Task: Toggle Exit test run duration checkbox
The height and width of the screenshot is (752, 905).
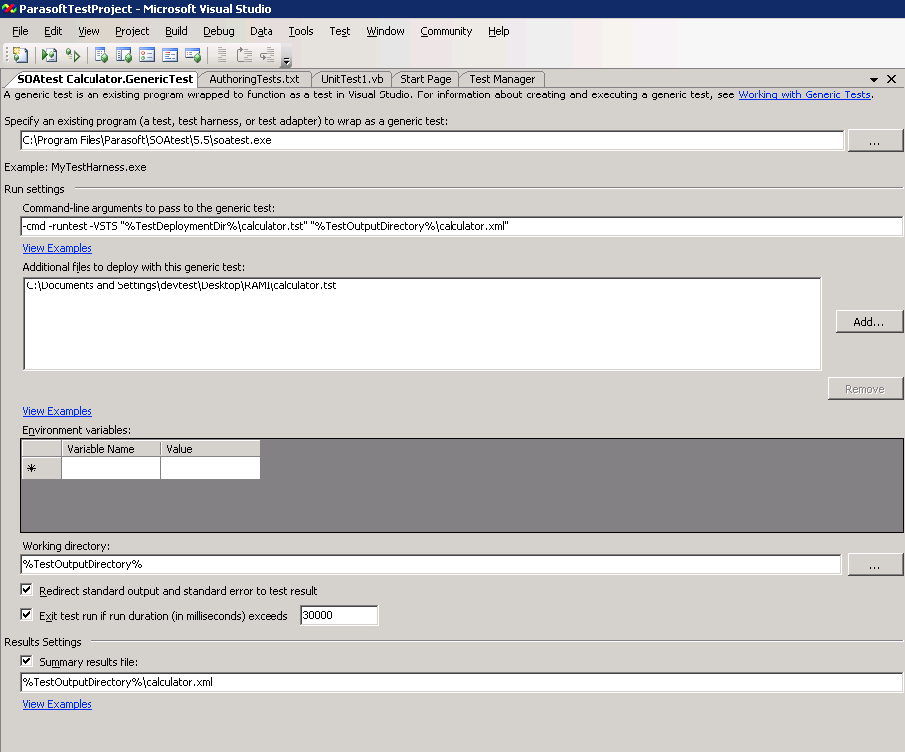Action: click(27, 615)
